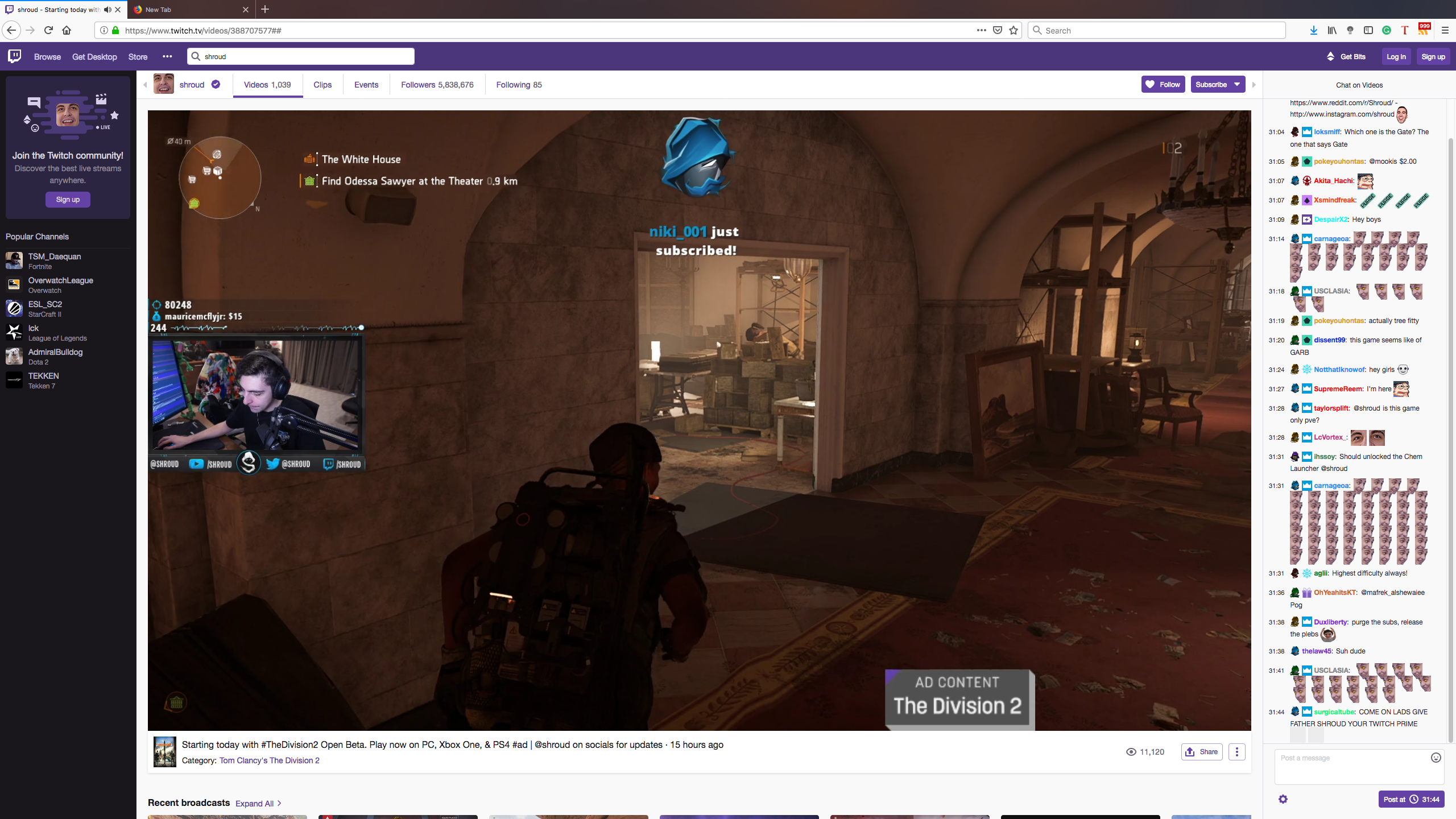Viewport: 1456px width, 819px height.
Task: Expand All recent broadcasts
Action: (x=259, y=803)
